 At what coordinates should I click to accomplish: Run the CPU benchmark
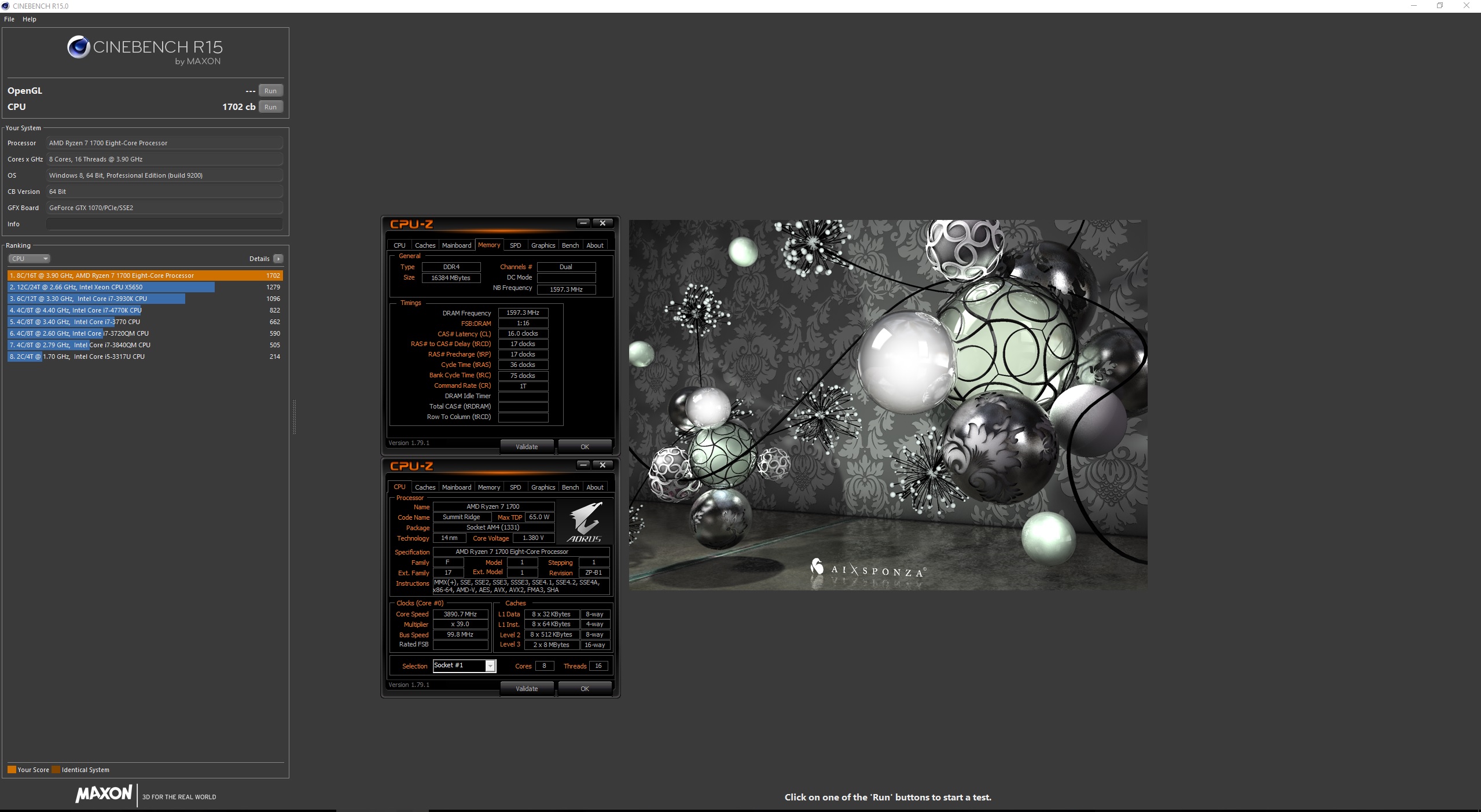click(x=270, y=107)
